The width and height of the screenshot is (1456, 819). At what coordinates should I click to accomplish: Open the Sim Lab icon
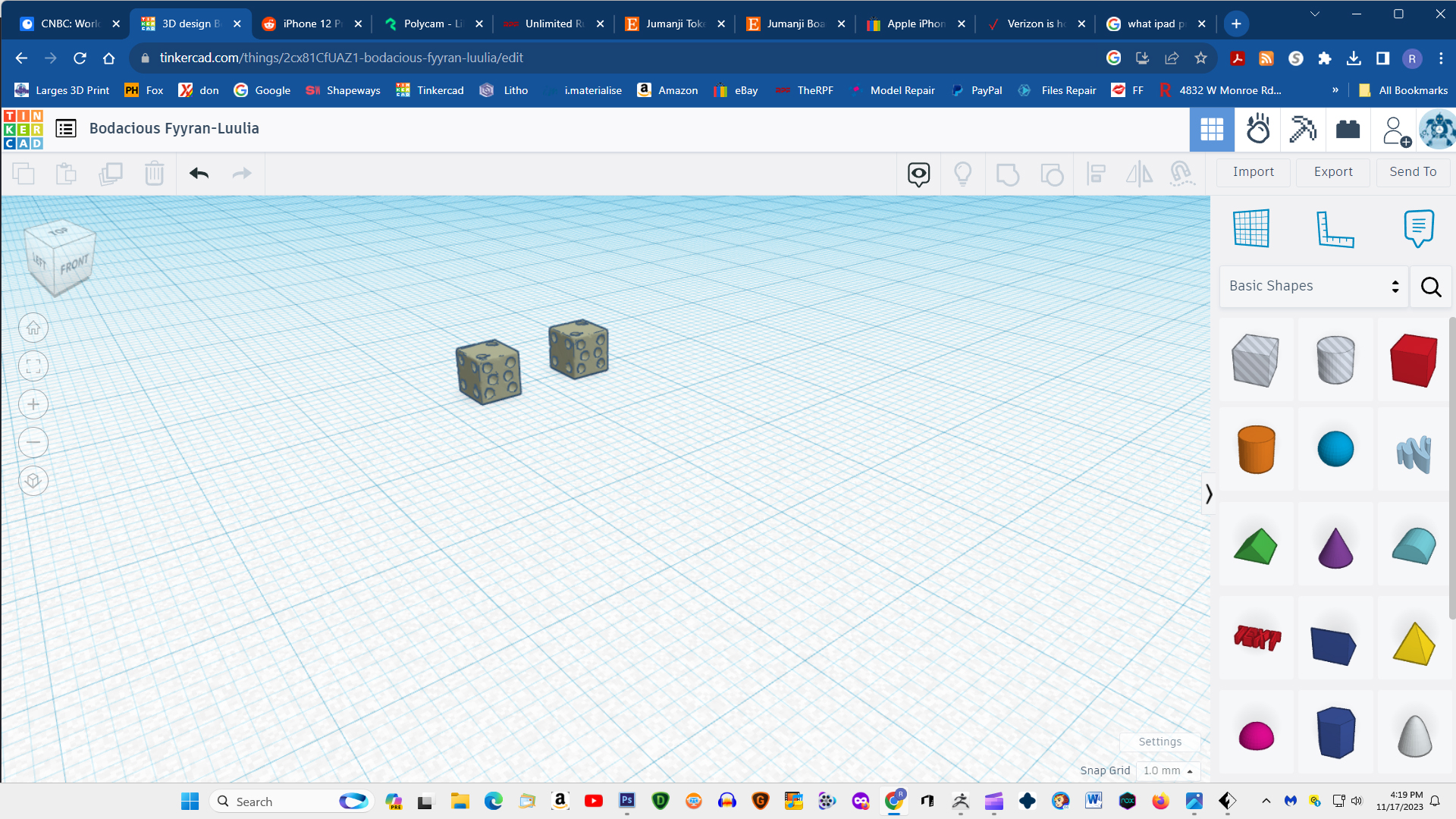pos(1257,130)
